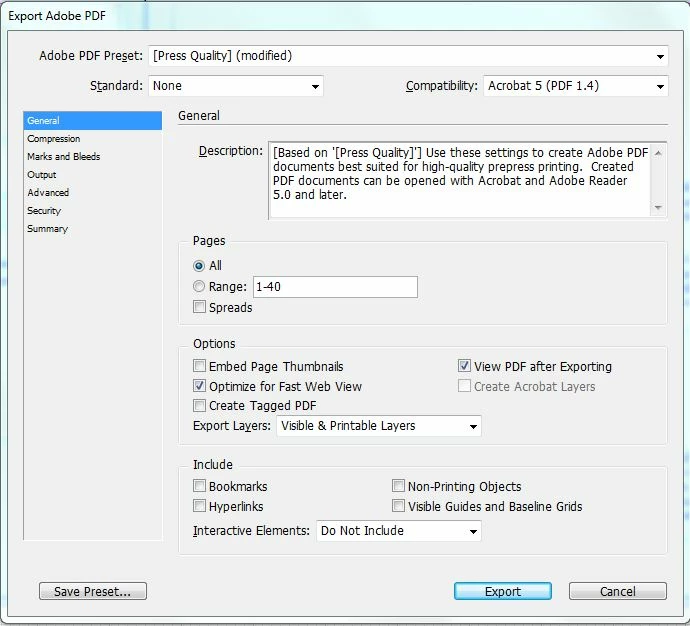This screenshot has width=690, height=626.
Task: Switch to the Security panel
Action: 92,211
